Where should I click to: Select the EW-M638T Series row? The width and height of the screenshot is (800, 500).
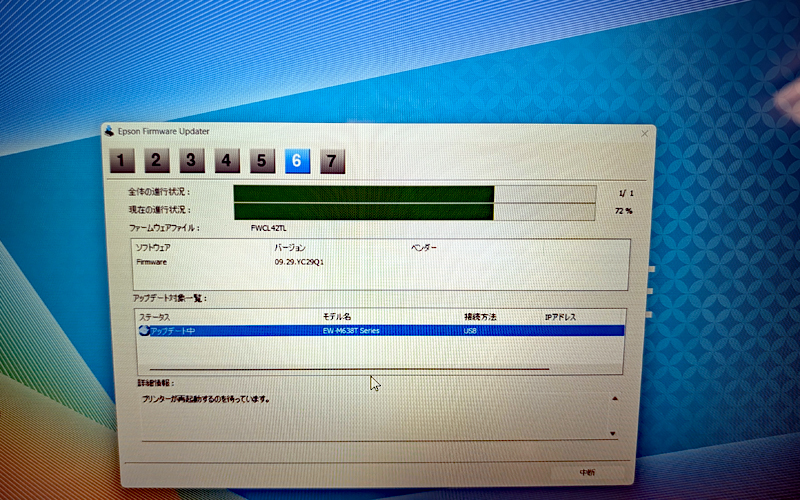point(381,331)
